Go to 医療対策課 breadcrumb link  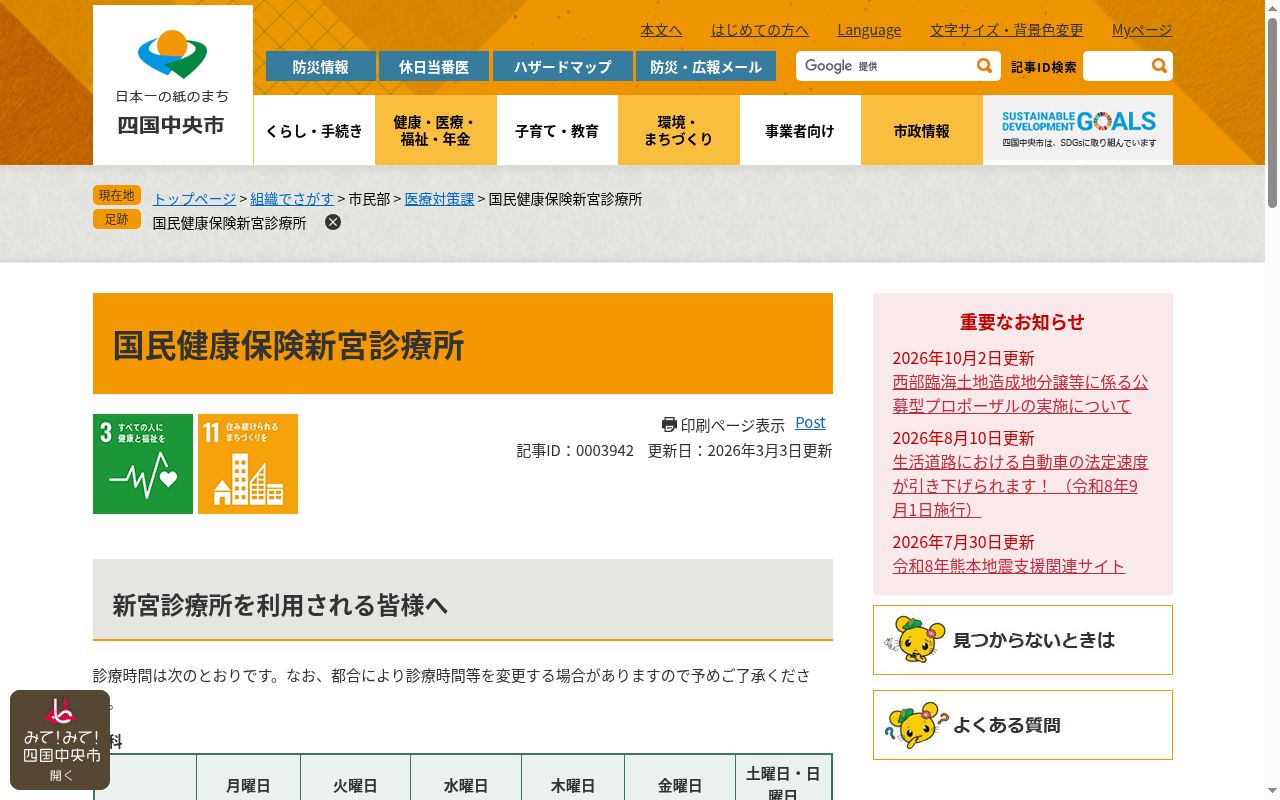pyautogui.click(x=439, y=199)
